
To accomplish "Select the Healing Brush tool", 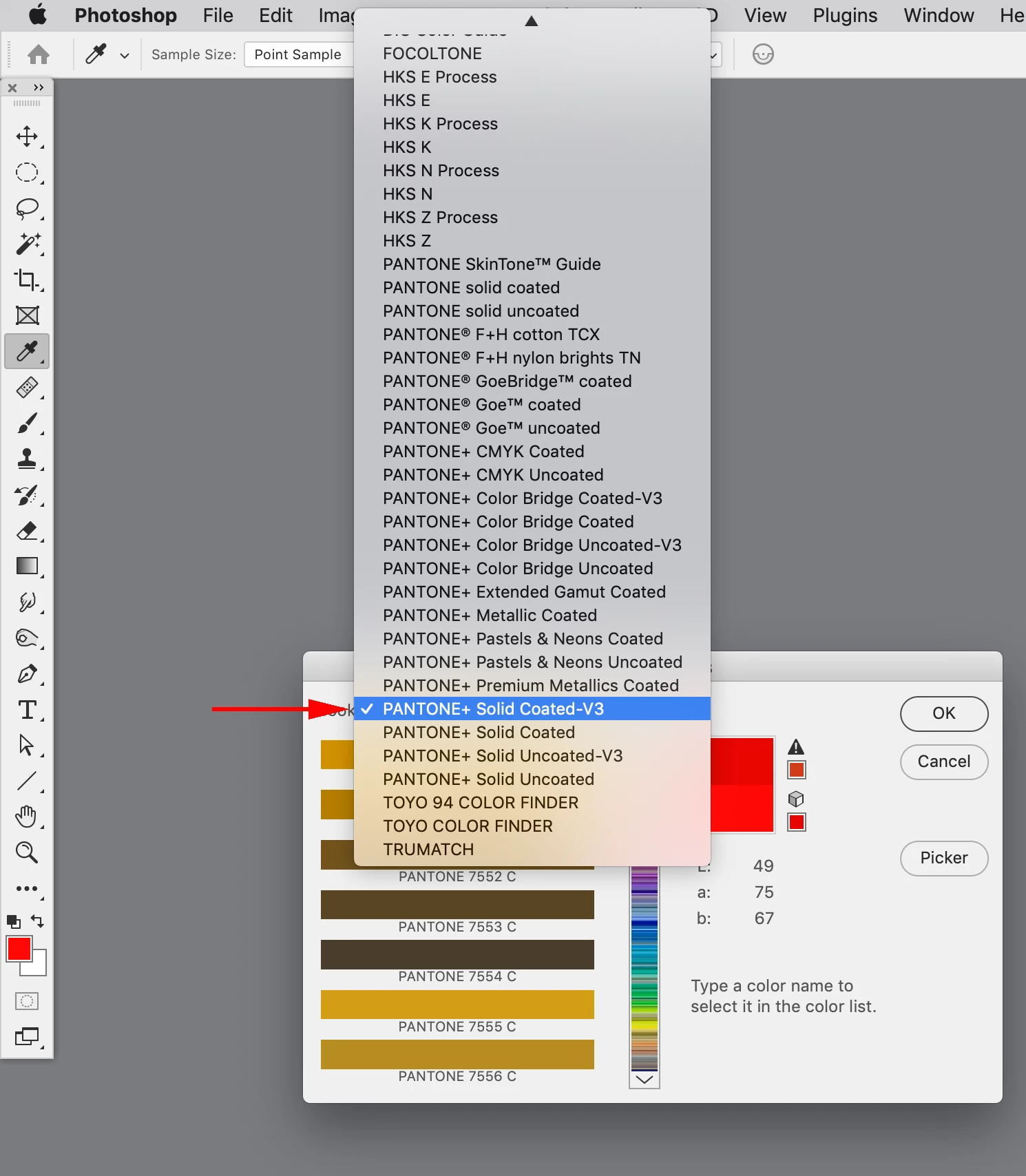I will coord(27,387).
